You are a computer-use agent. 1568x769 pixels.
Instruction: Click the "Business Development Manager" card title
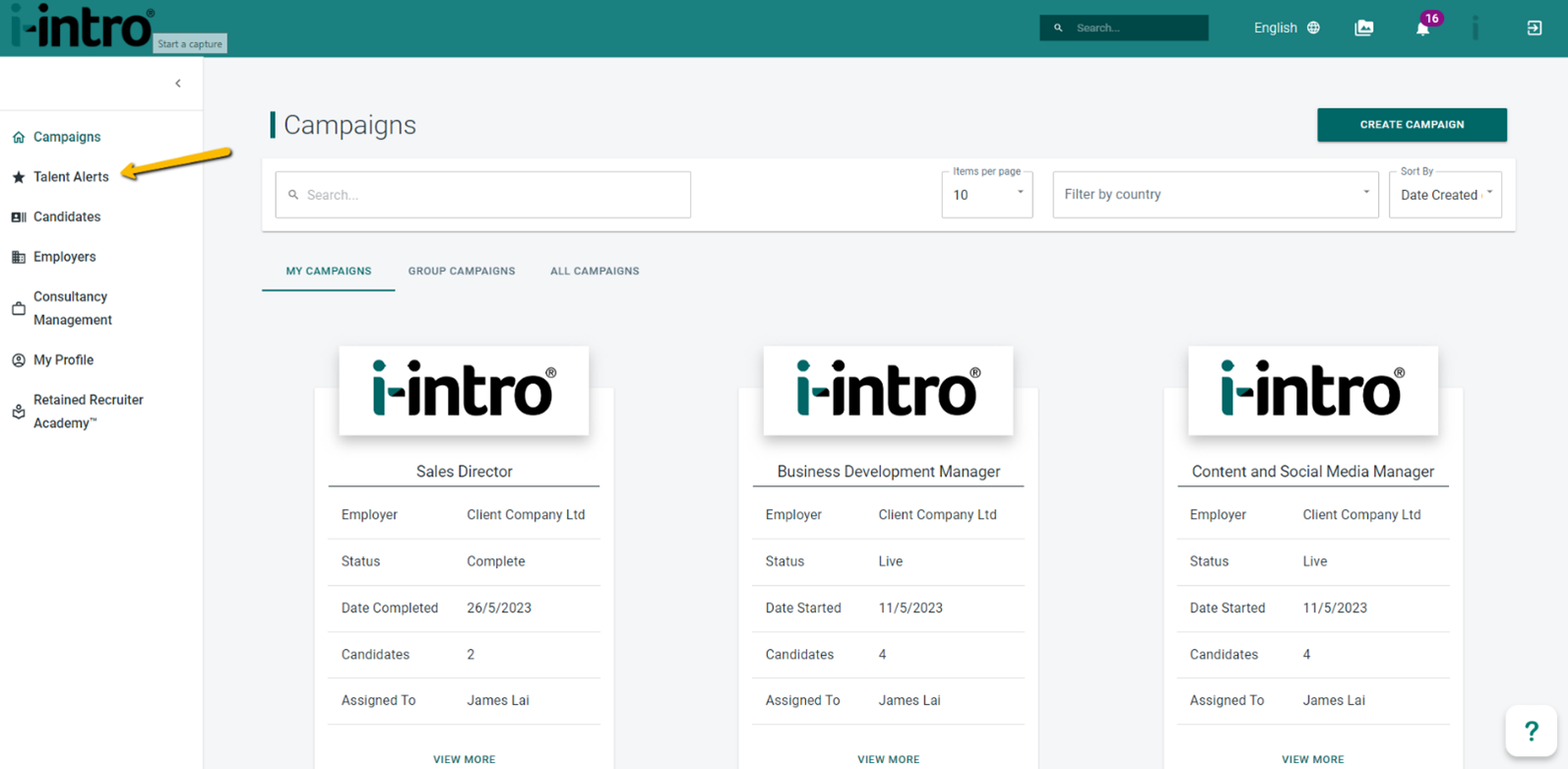pos(889,472)
